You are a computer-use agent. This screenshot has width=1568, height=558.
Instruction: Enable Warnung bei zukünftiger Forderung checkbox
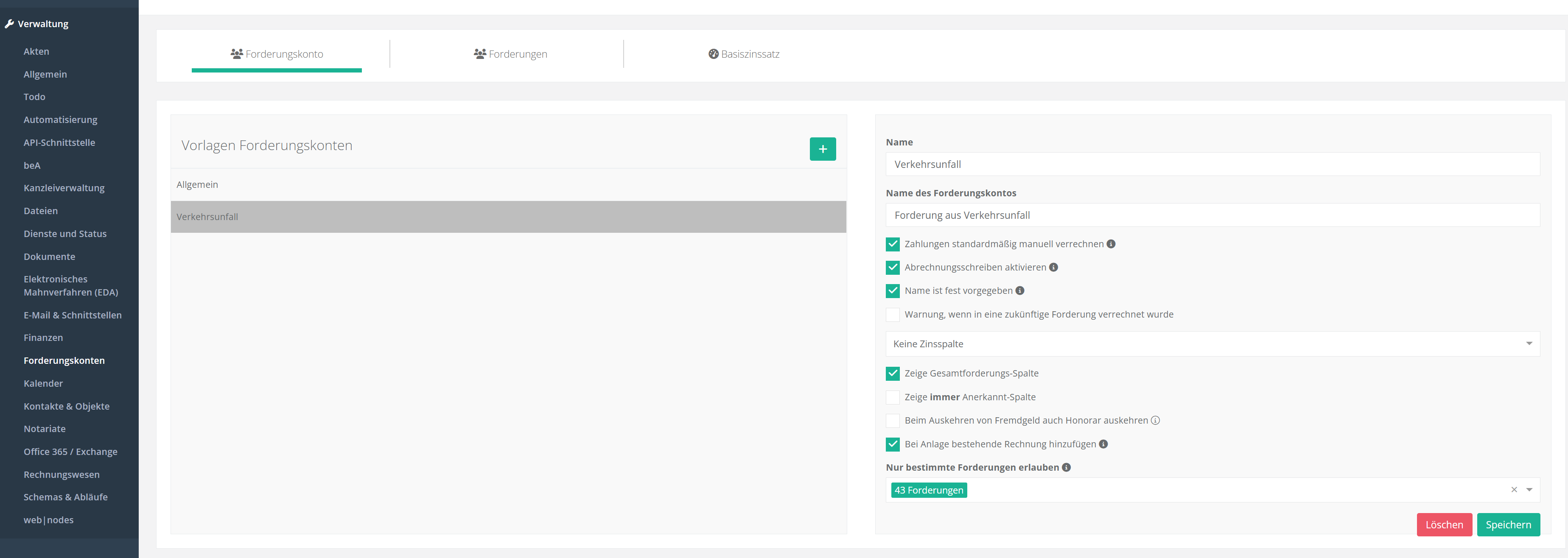point(893,315)
